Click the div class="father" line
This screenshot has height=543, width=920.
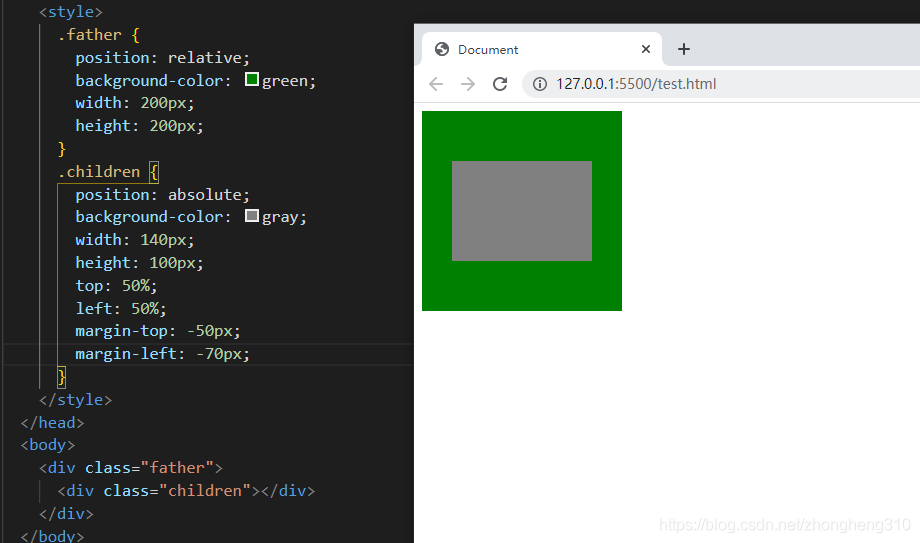click(131, 468)
